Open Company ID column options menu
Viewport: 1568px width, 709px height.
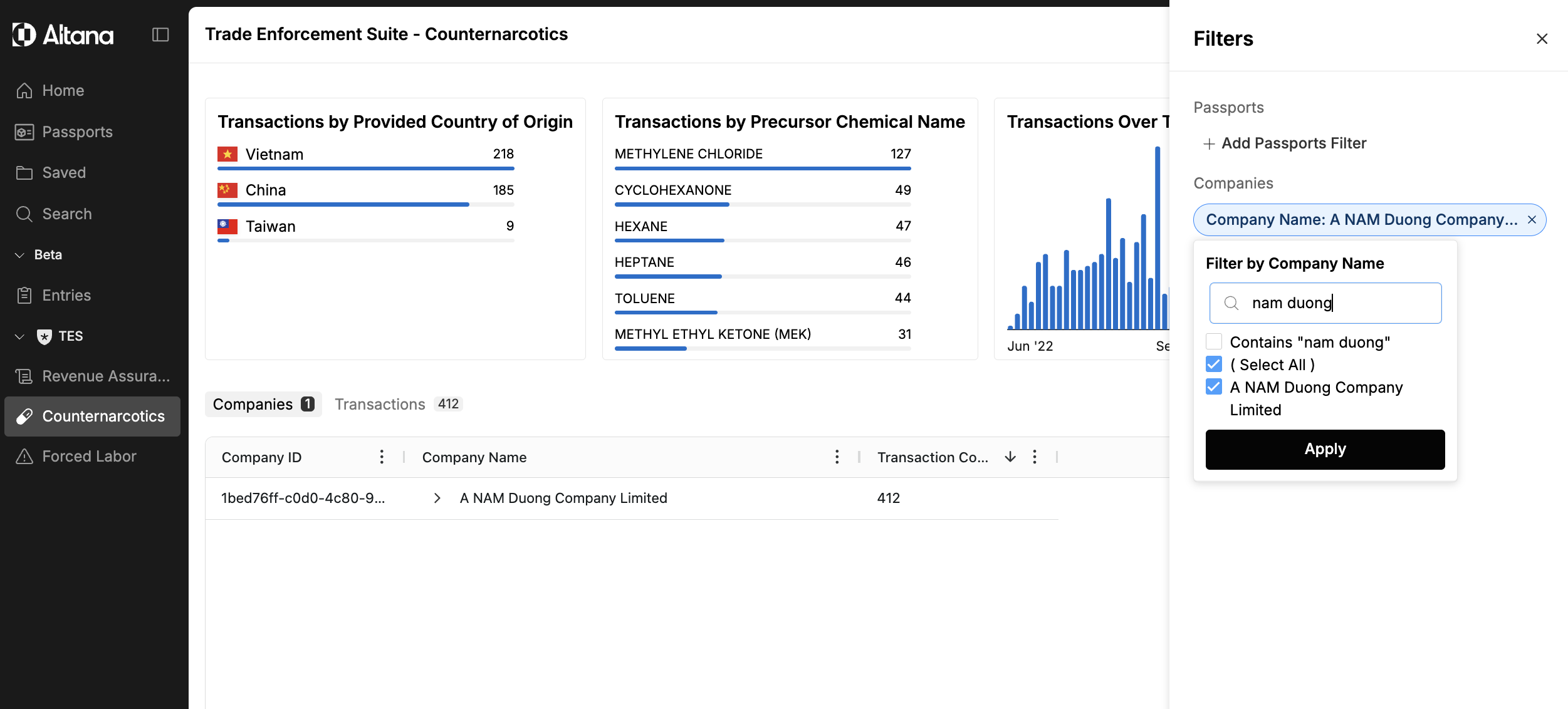pyautogui.click(x=382, y=457)
